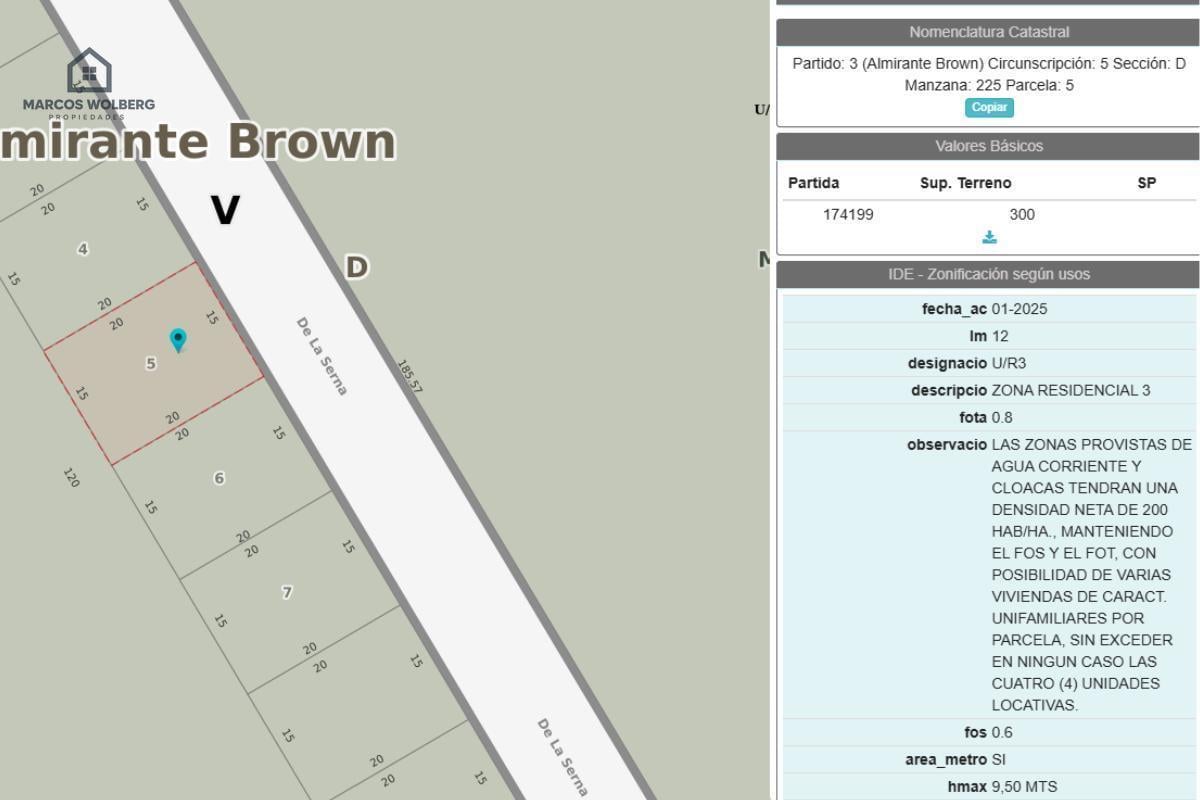
Task: Click the observacio paragraph about density
Action: (1091, 575)
